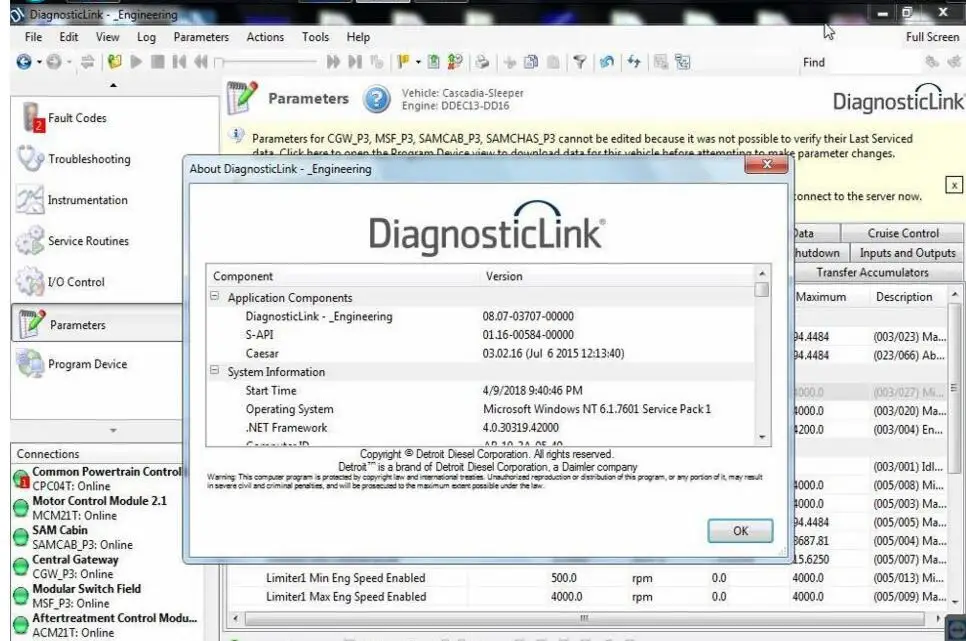Viewport: 966px width, 641px height.
Task: Open the Help menu
Action: (x=358, y=37)
